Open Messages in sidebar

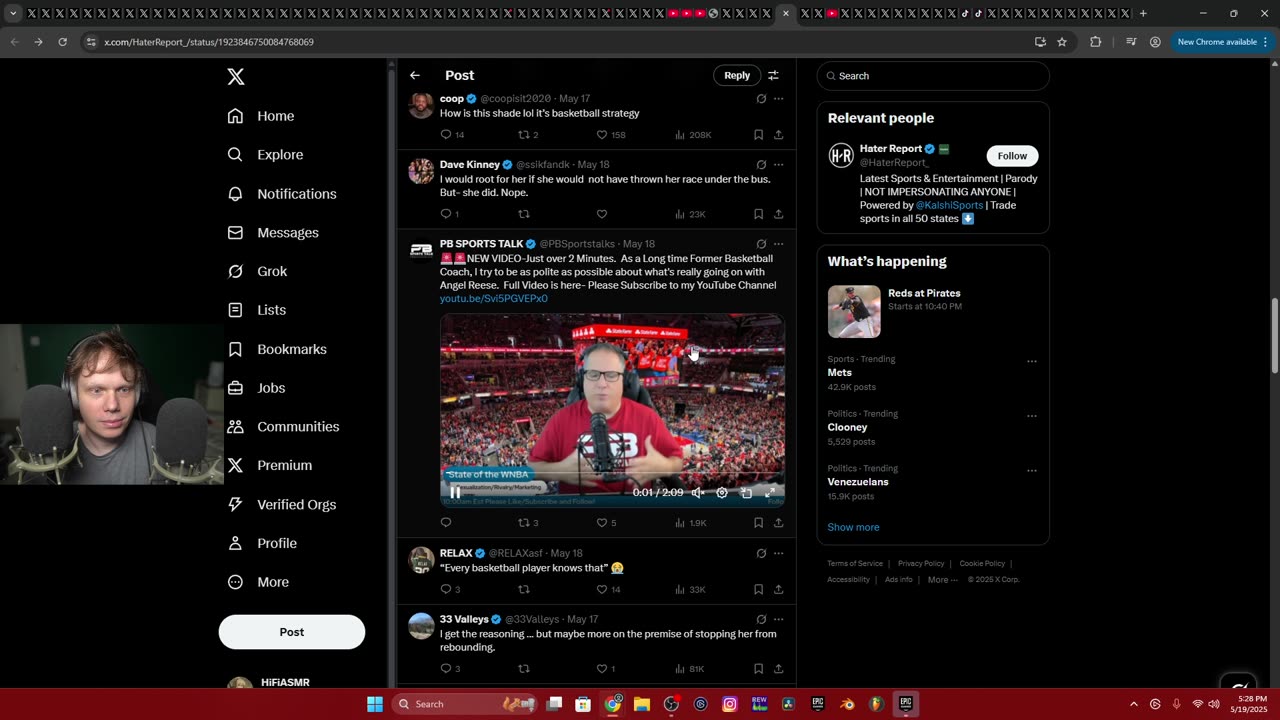[x=273, y=233]
